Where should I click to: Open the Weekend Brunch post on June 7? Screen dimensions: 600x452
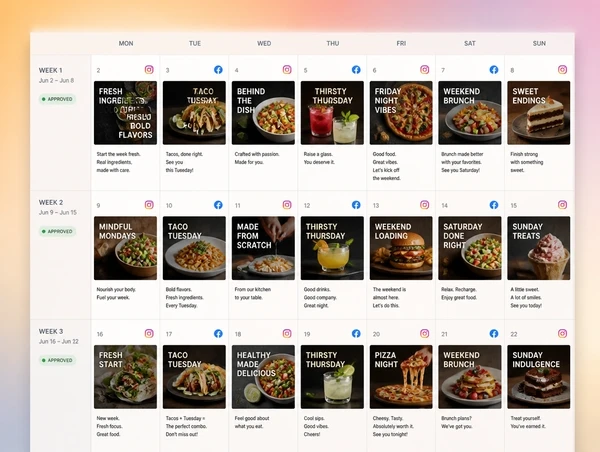click(x=470, y=113)
